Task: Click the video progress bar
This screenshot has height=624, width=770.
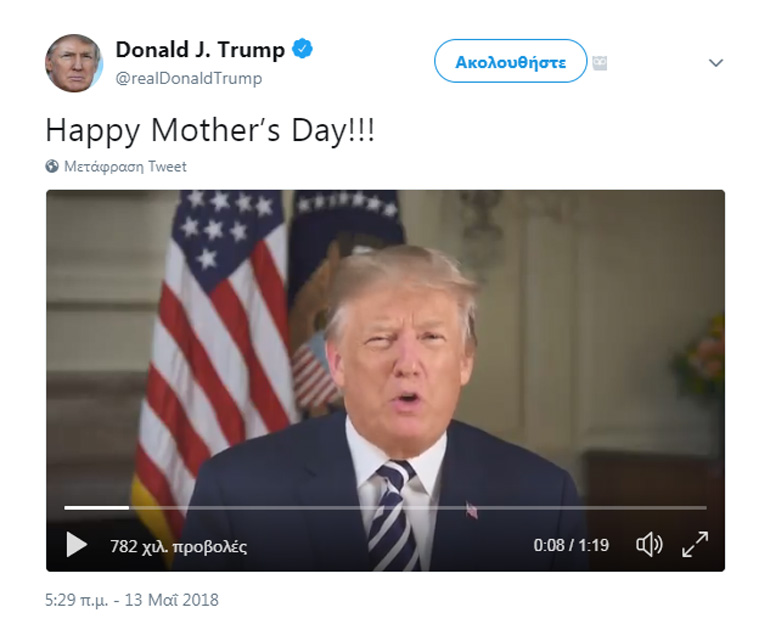Action: [385, 508]
